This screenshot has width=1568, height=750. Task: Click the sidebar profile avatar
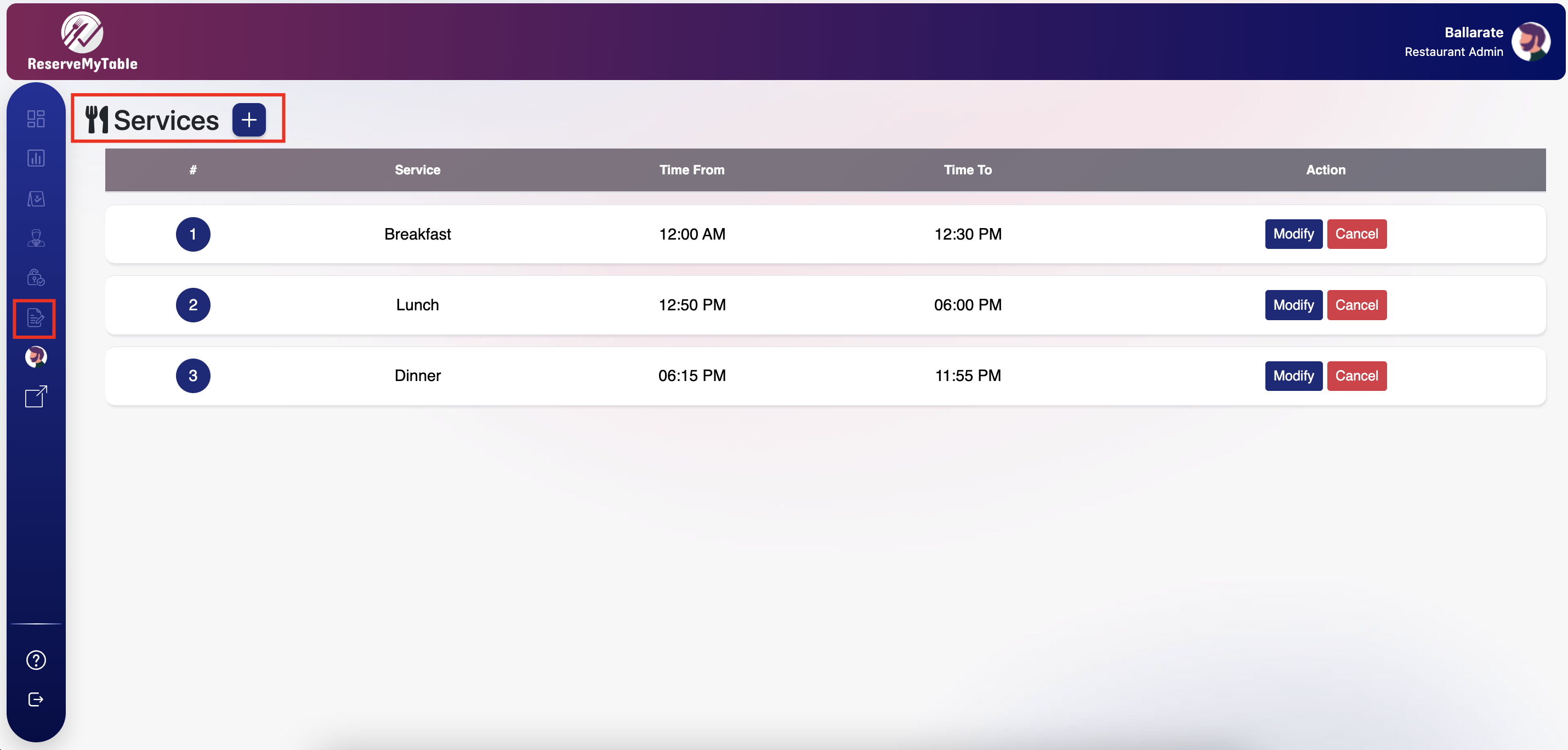(36, 357)
